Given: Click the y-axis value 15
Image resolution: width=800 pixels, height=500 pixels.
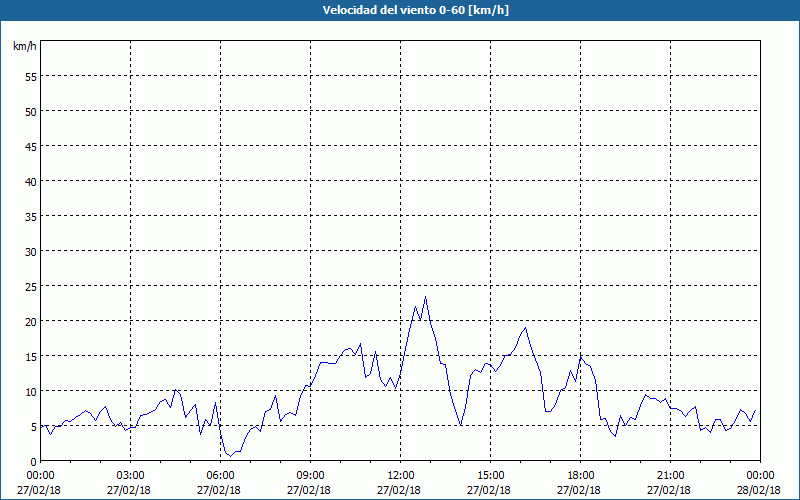Looking at the screenshot, I should click(31, 356).
